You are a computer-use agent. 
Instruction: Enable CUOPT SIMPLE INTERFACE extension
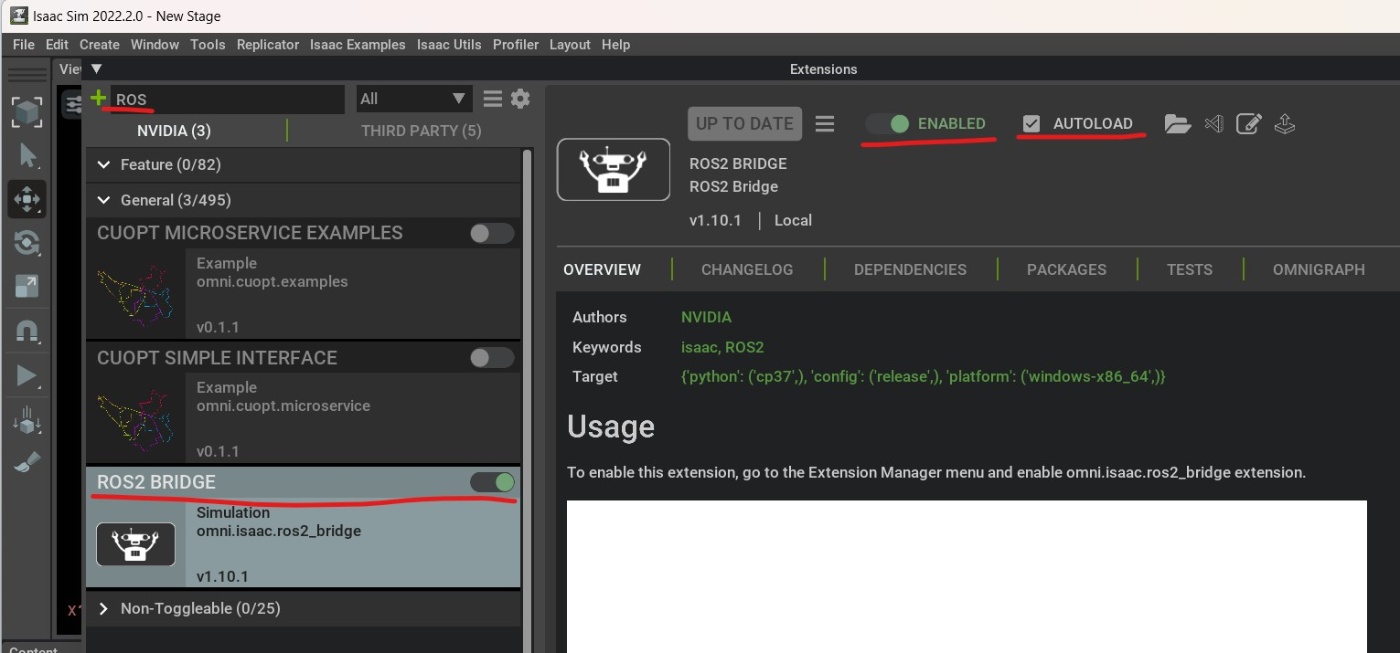(x=492, y=357)
